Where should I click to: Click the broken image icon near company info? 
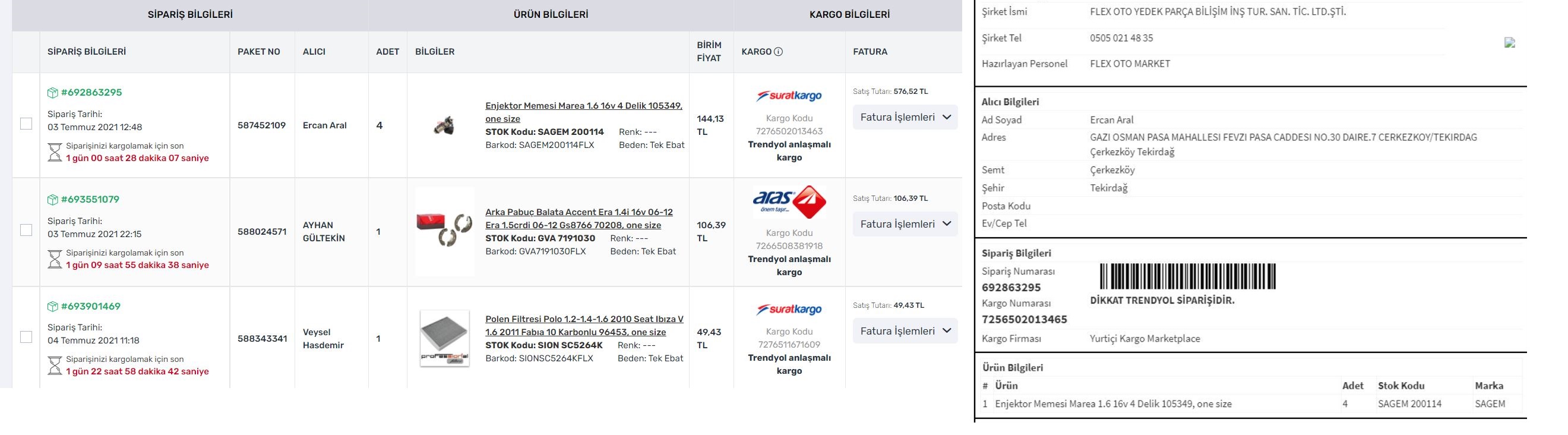pyautogui.click(x=1510, y=43)
